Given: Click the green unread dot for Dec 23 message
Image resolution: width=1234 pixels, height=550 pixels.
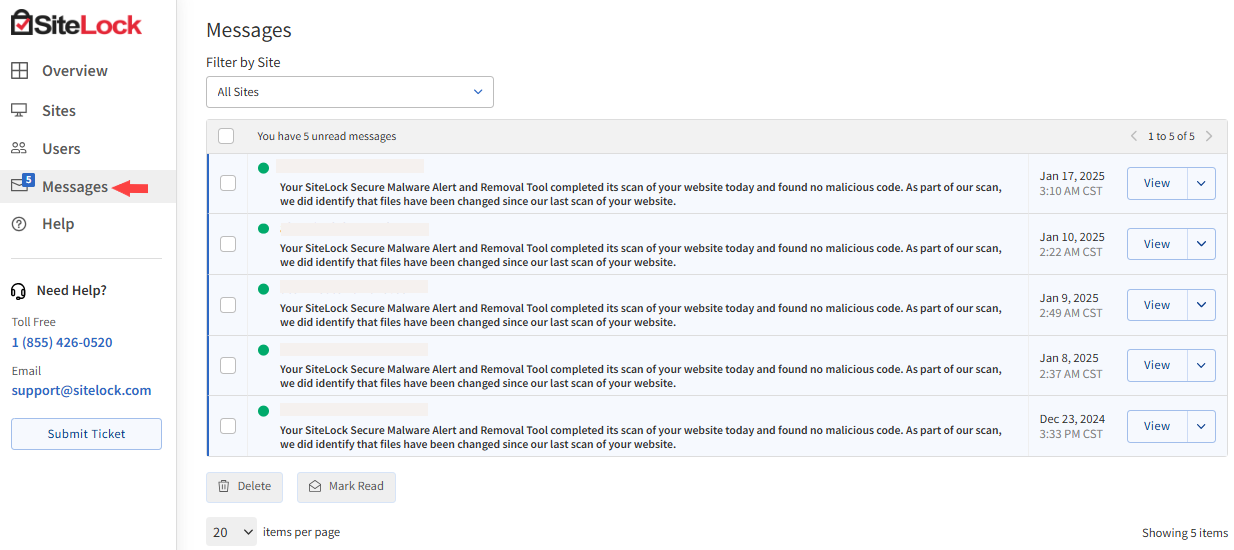Looking at the screenshot, I should click(264, 410).
